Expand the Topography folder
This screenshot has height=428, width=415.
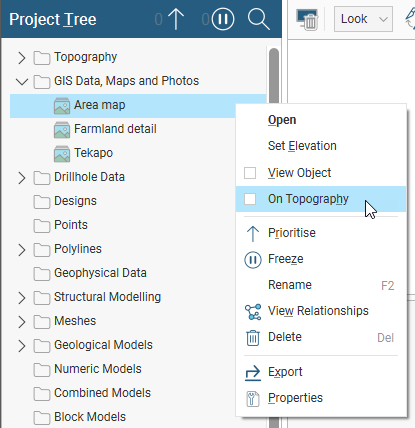(22, 58)
